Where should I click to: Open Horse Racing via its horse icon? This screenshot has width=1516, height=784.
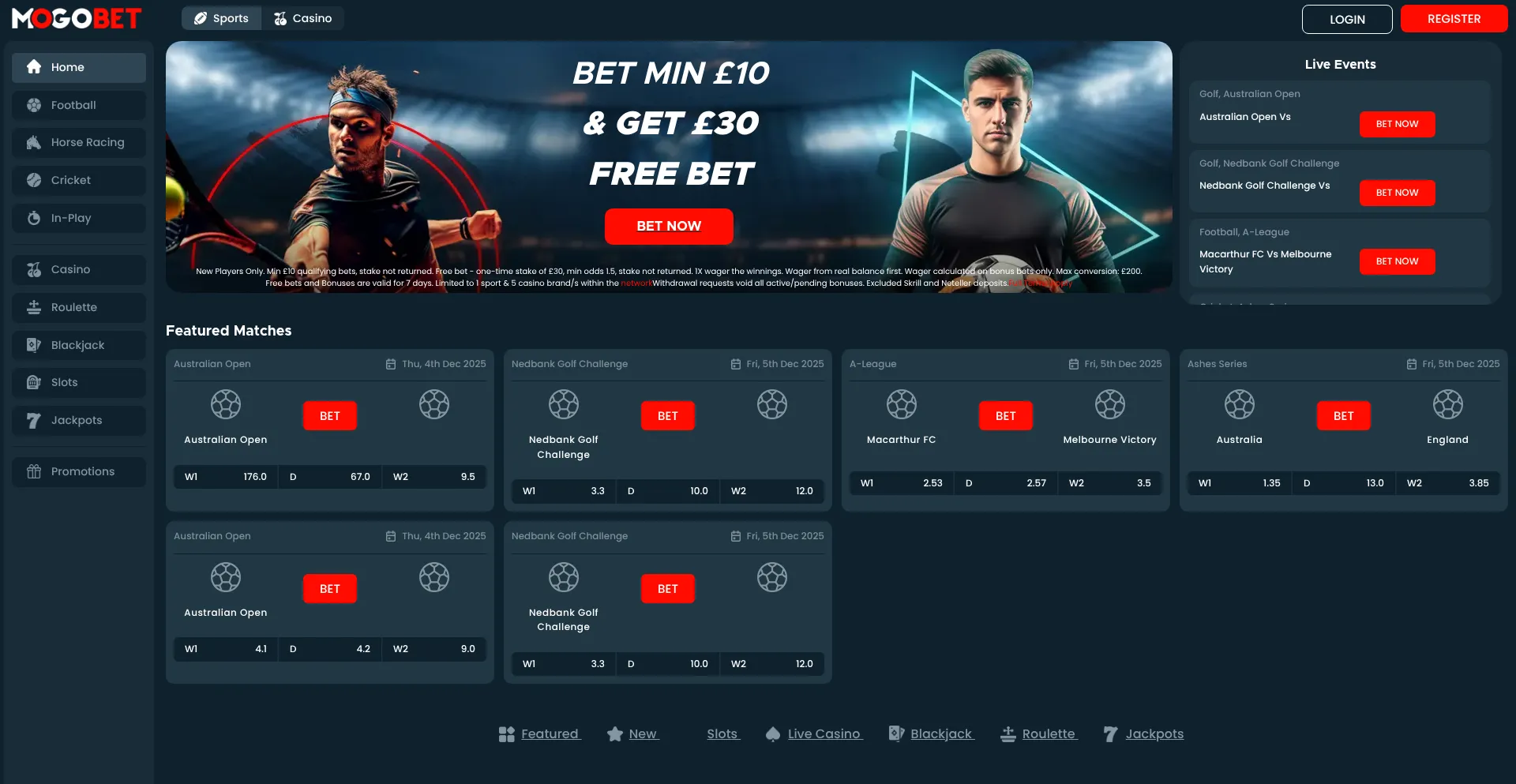pyautogui.click(x=34, y=142)
